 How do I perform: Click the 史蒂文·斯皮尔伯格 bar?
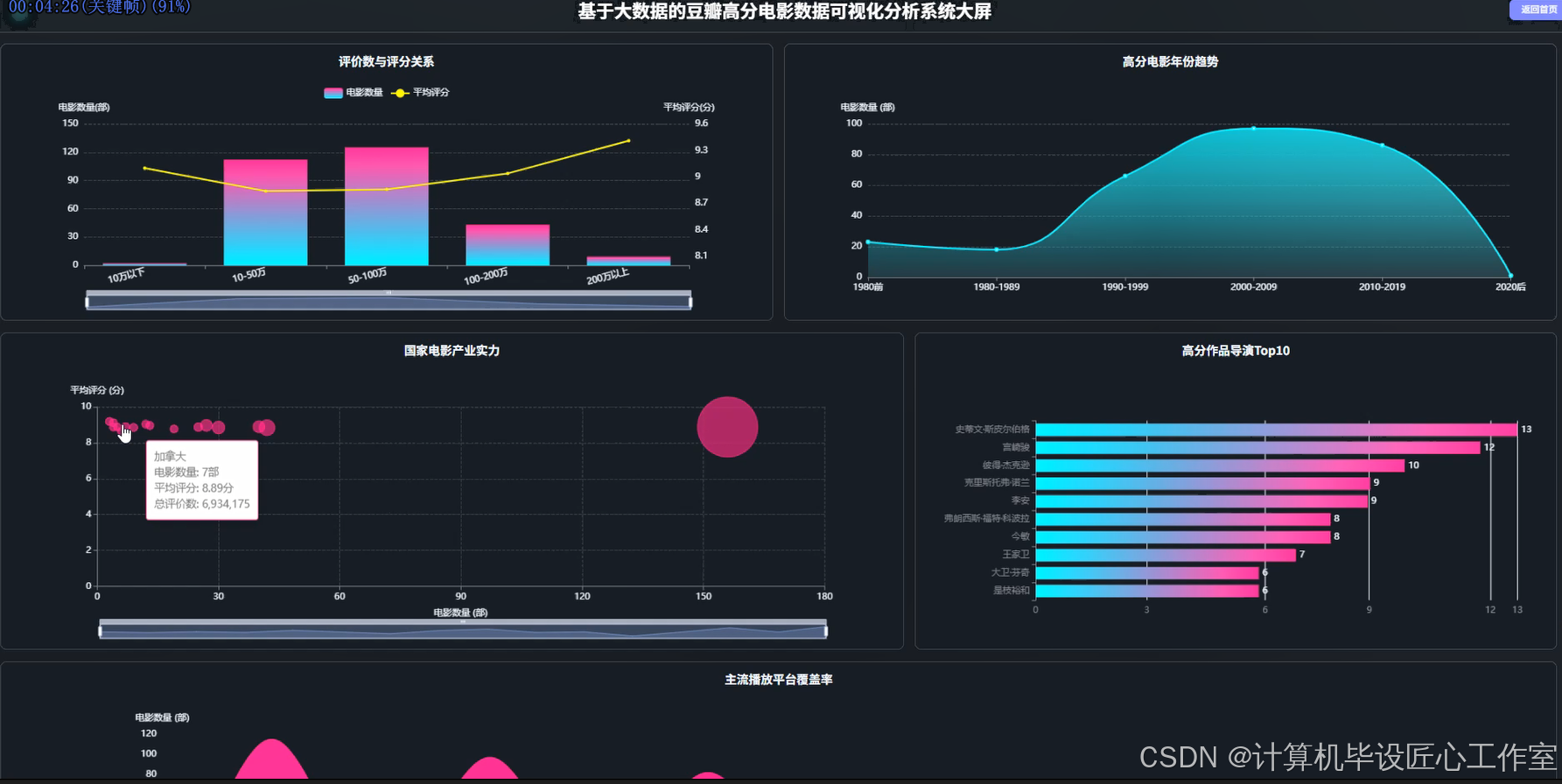tap(1276, 430)
